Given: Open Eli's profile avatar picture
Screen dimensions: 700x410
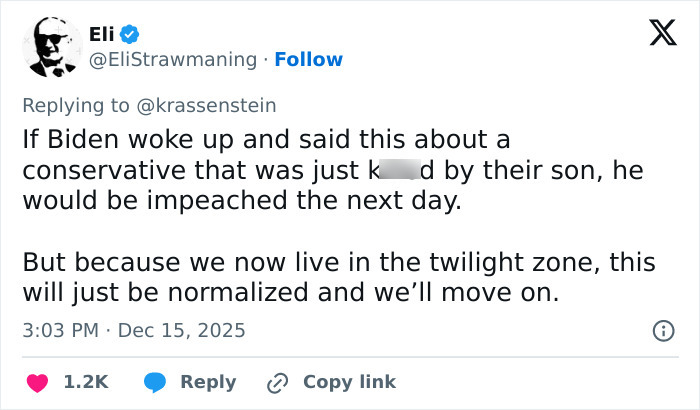Looking at the screenshot, I should click(x=53, y=47).
